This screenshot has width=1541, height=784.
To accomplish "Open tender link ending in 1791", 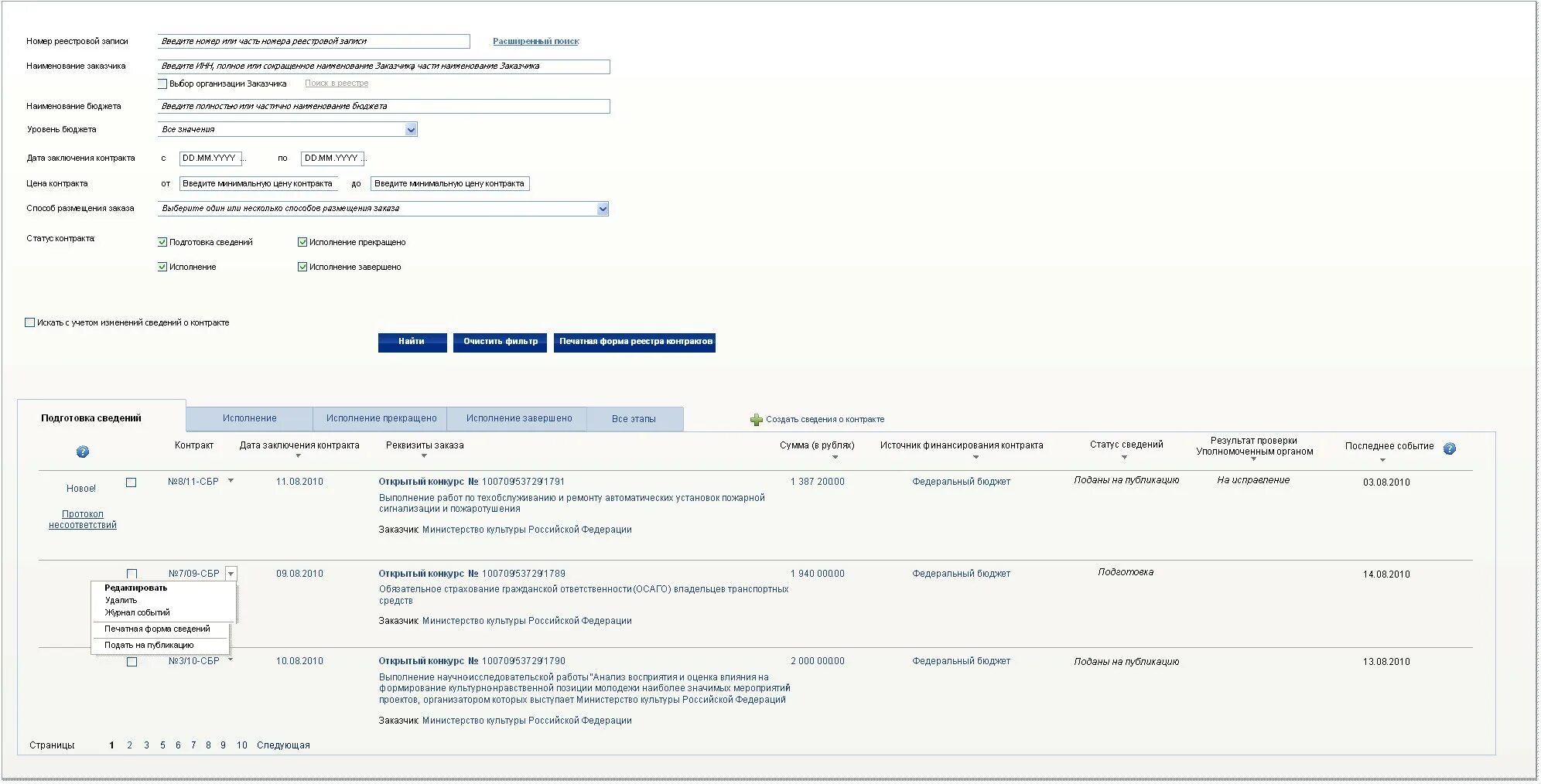I will point(472,482).
